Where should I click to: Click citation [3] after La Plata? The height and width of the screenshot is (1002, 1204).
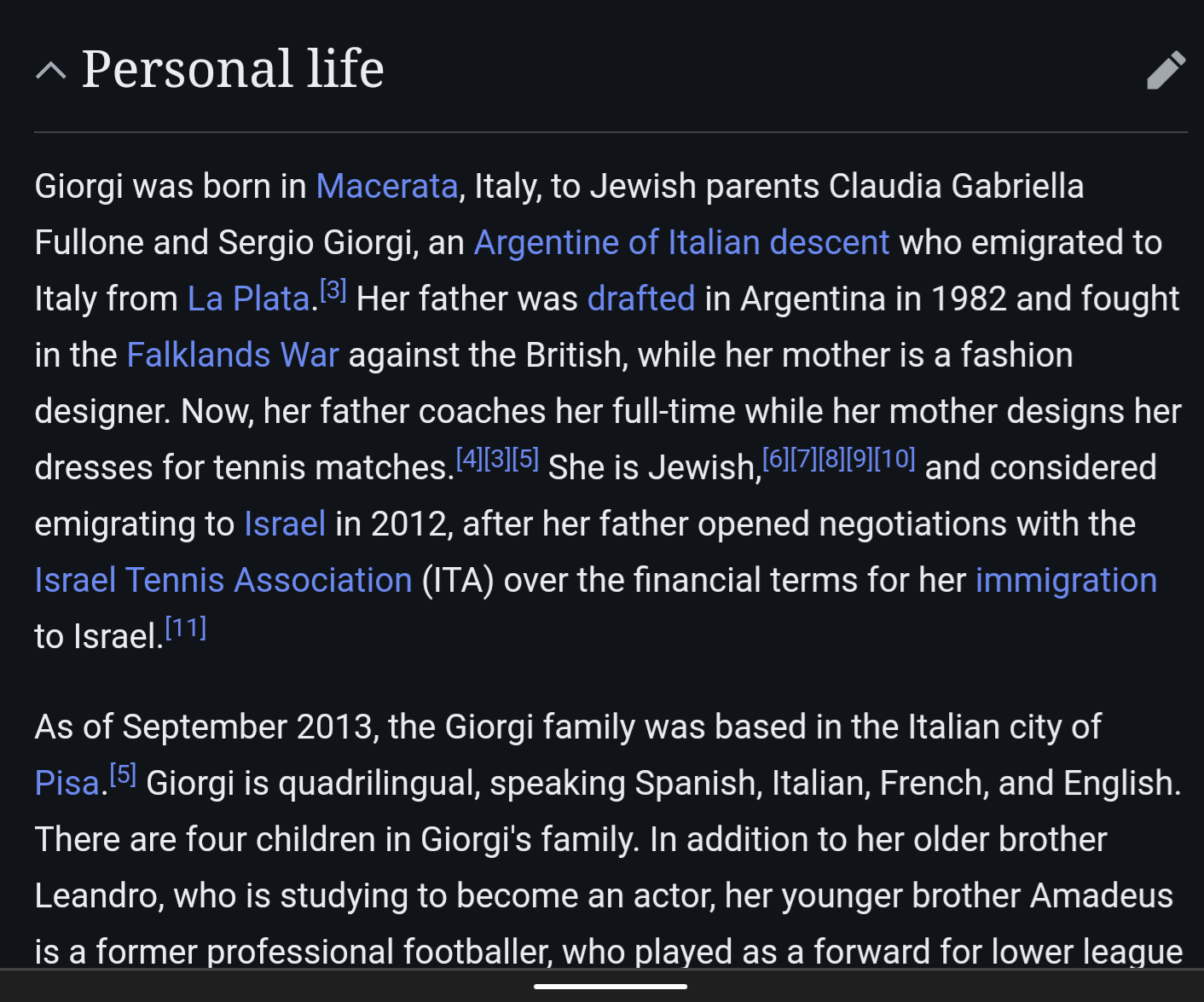(x=333, y=290)
